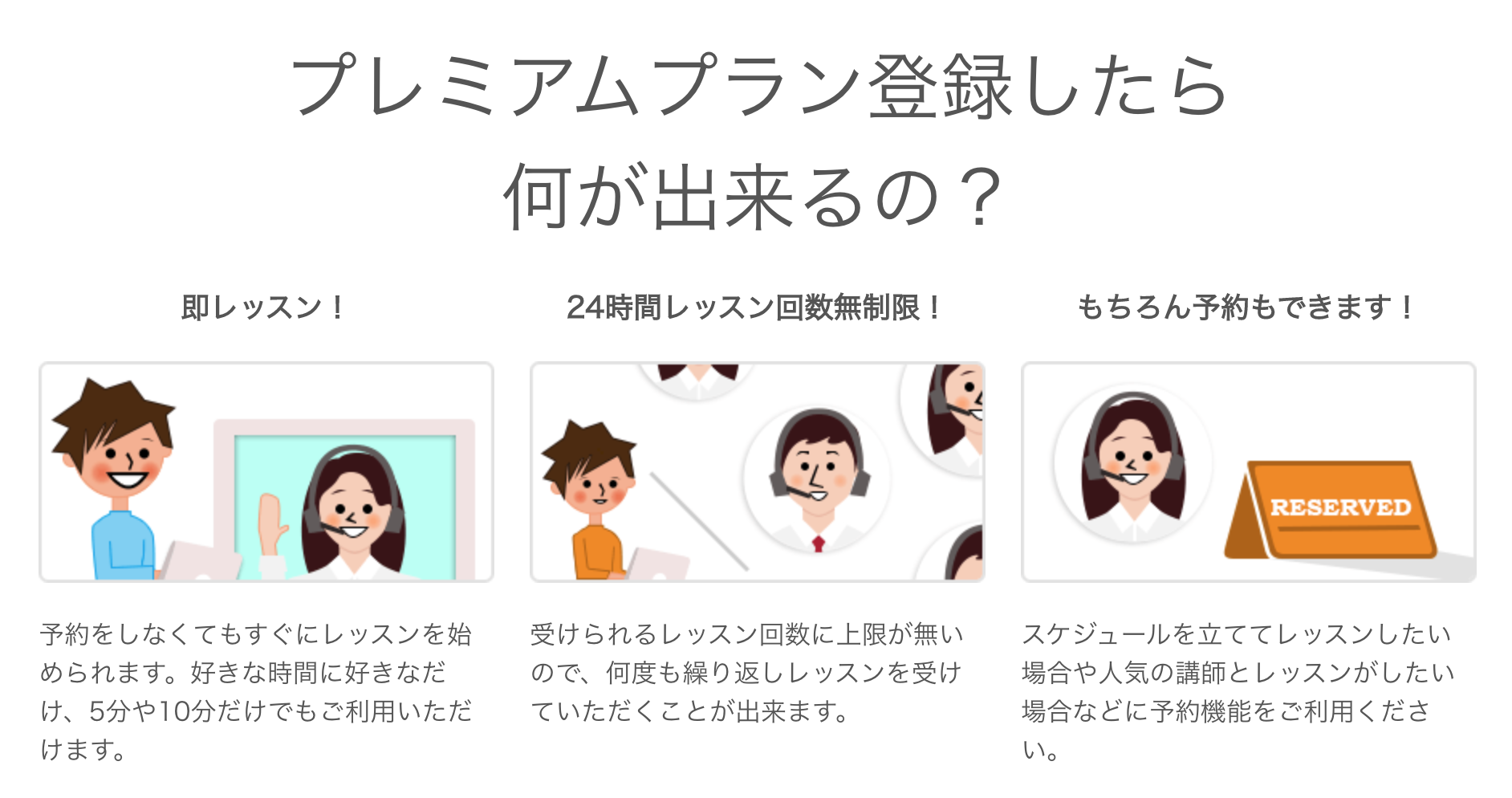The width and height of the screenshot is (1512, 798).
Task: Click the boy in the blue shirt
Action: pyautogui.click(x=112, y=478)
